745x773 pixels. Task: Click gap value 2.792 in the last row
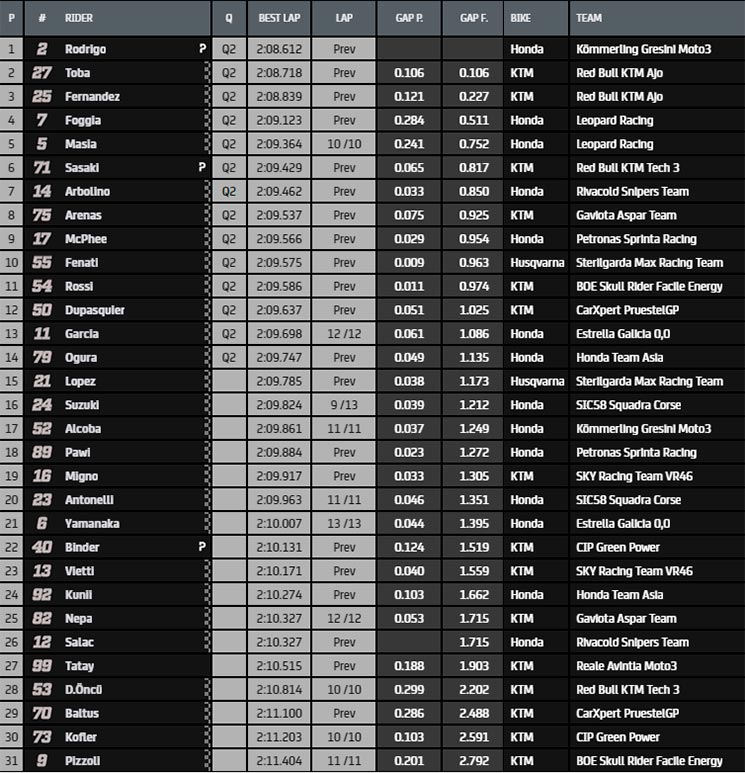(x=474, y=761)
